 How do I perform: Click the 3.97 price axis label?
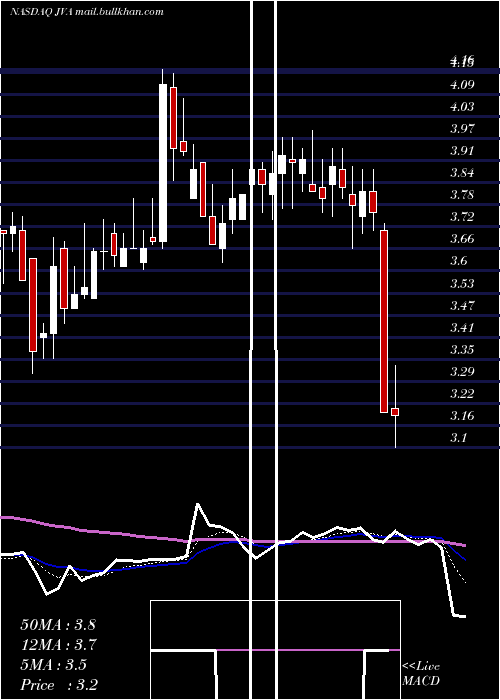point(462,129)
